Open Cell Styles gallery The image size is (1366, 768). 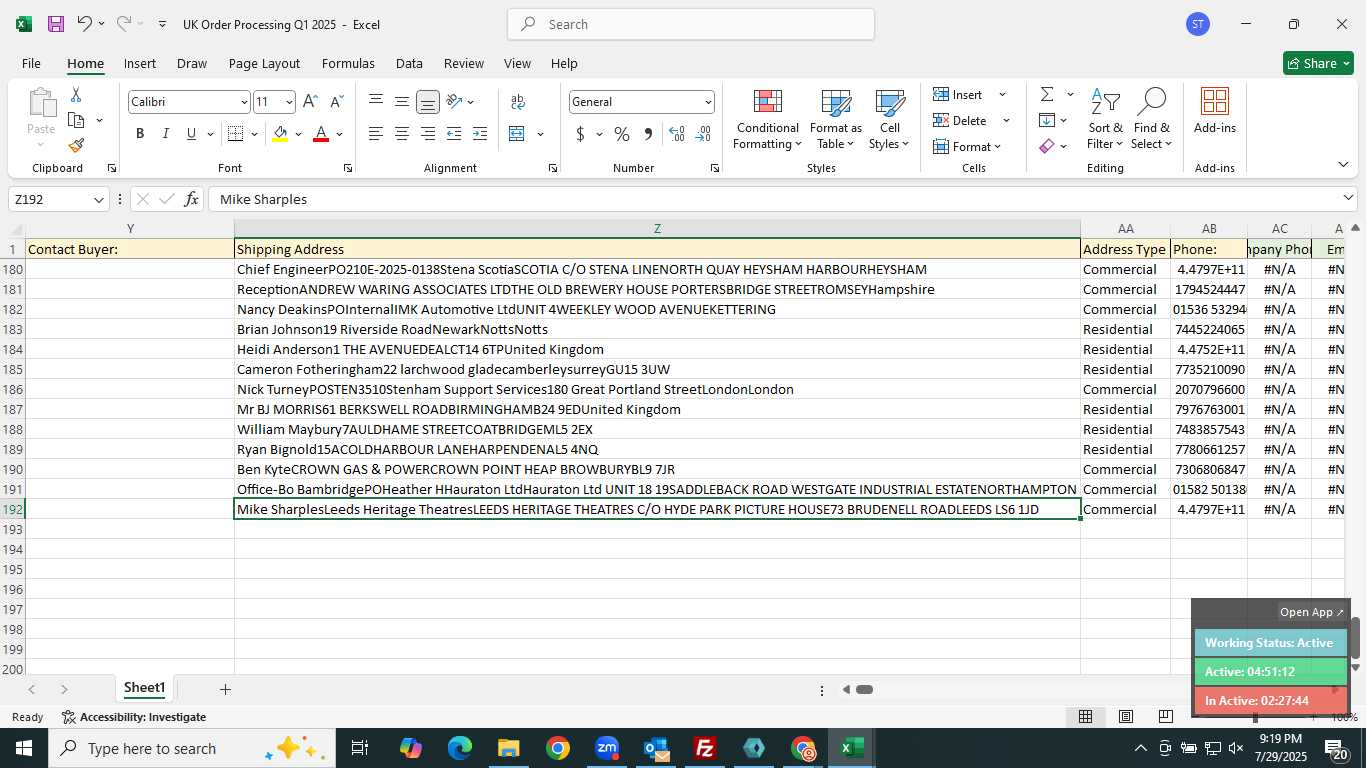pos(889,120)
